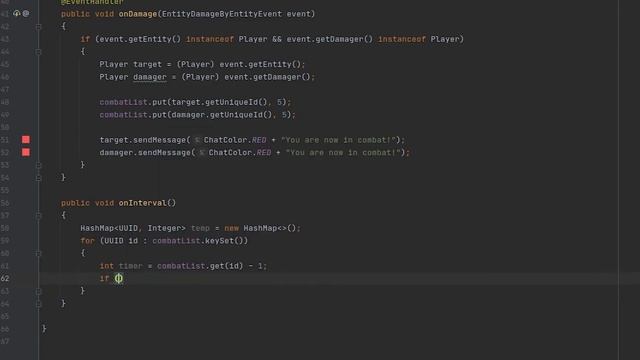The height and width of the screenshot is (360, 640).
Task: Click the timer variable on line 61
Action: [131, 266]
